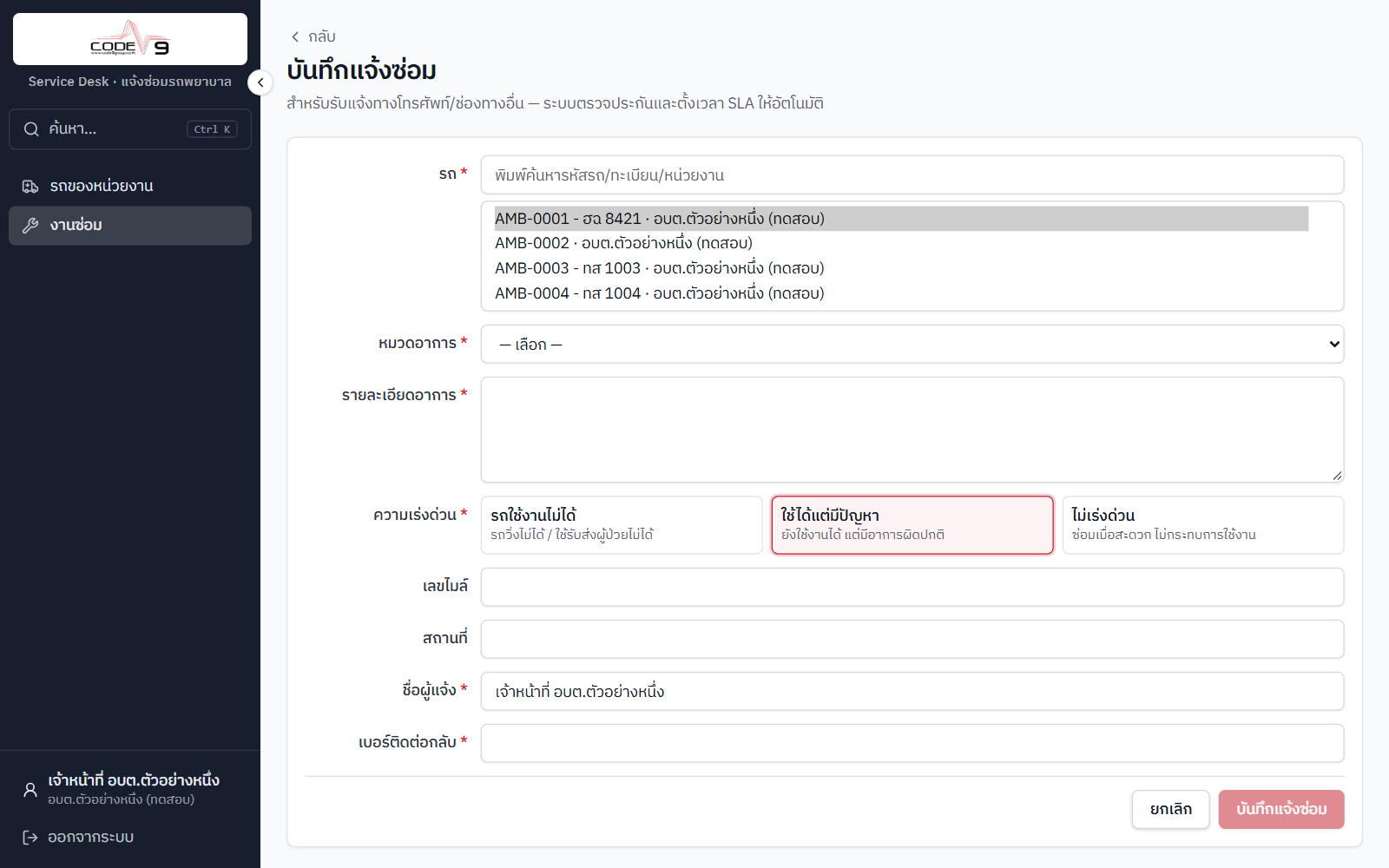Click the back chevron next to กลับ
This screenshot has height=868, width=1389.
click(295, 36)
